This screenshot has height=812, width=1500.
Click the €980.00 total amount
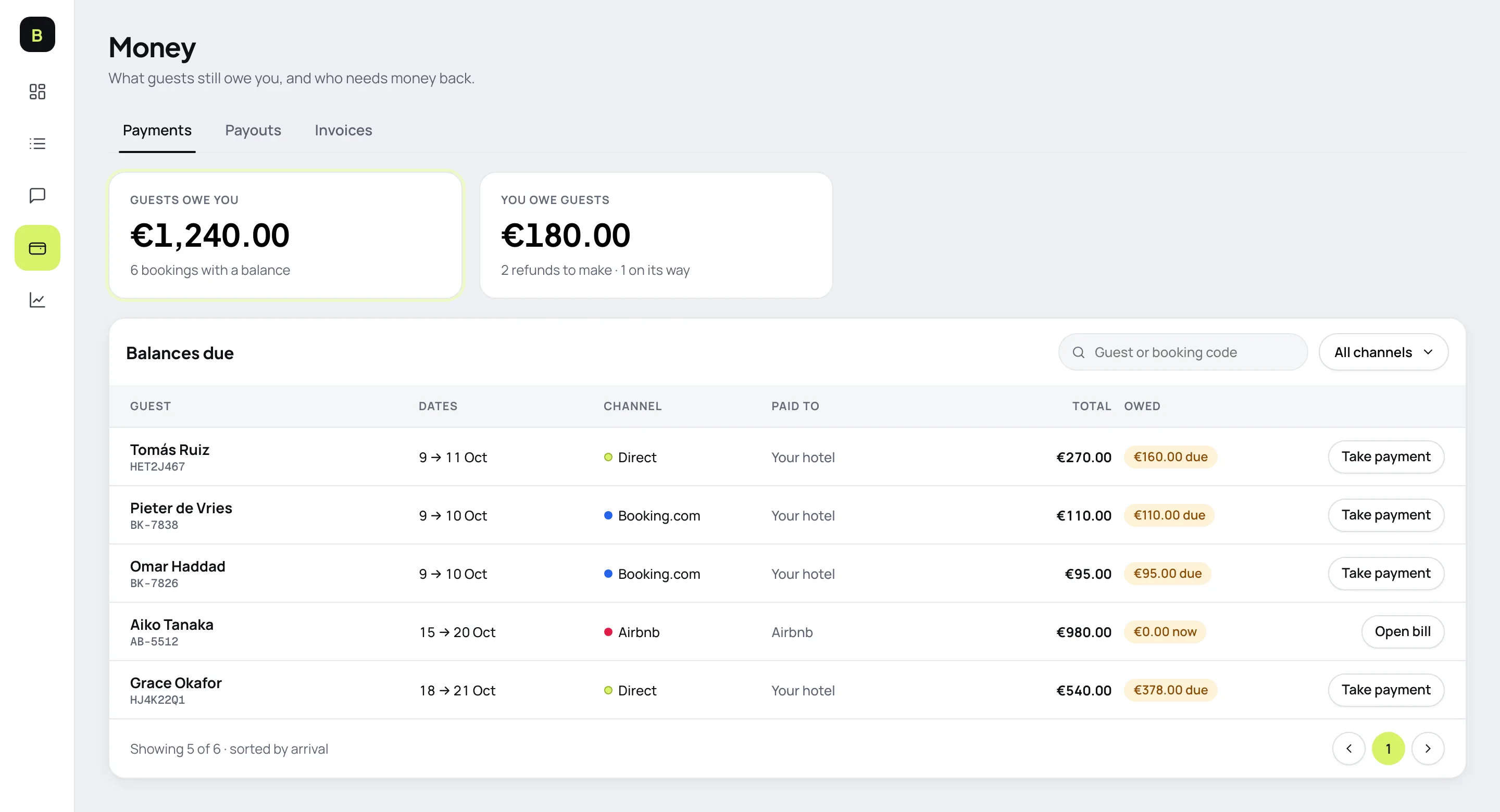[x=1084, y=632]
